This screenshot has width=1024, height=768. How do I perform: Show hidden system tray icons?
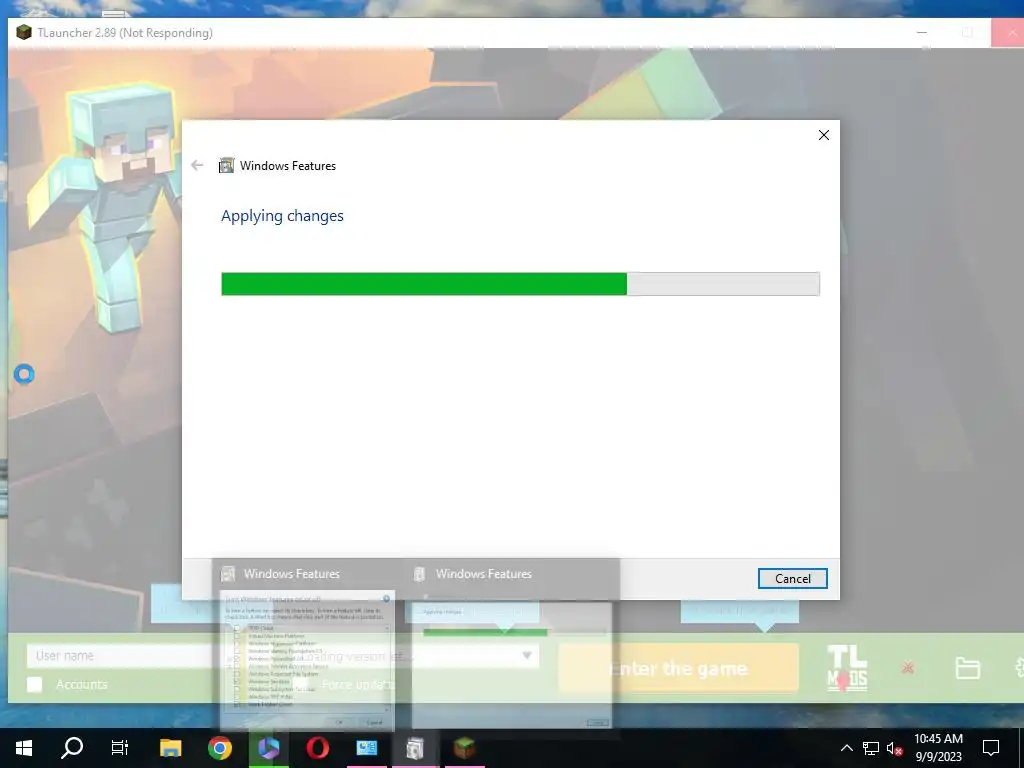click(x=846, y=748)
